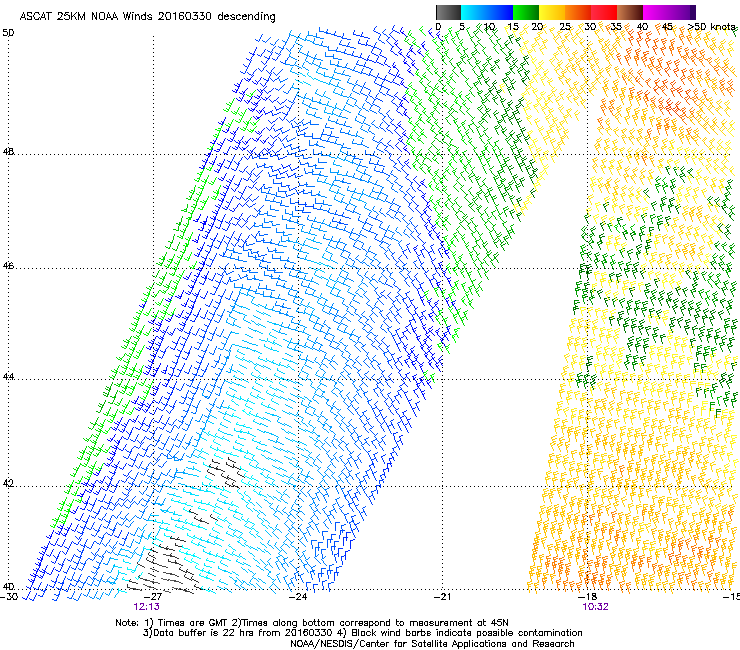Click the NOAA/NESDIS credit line
The width and height of the screenshot is (740, 650).
coord(432,644)
